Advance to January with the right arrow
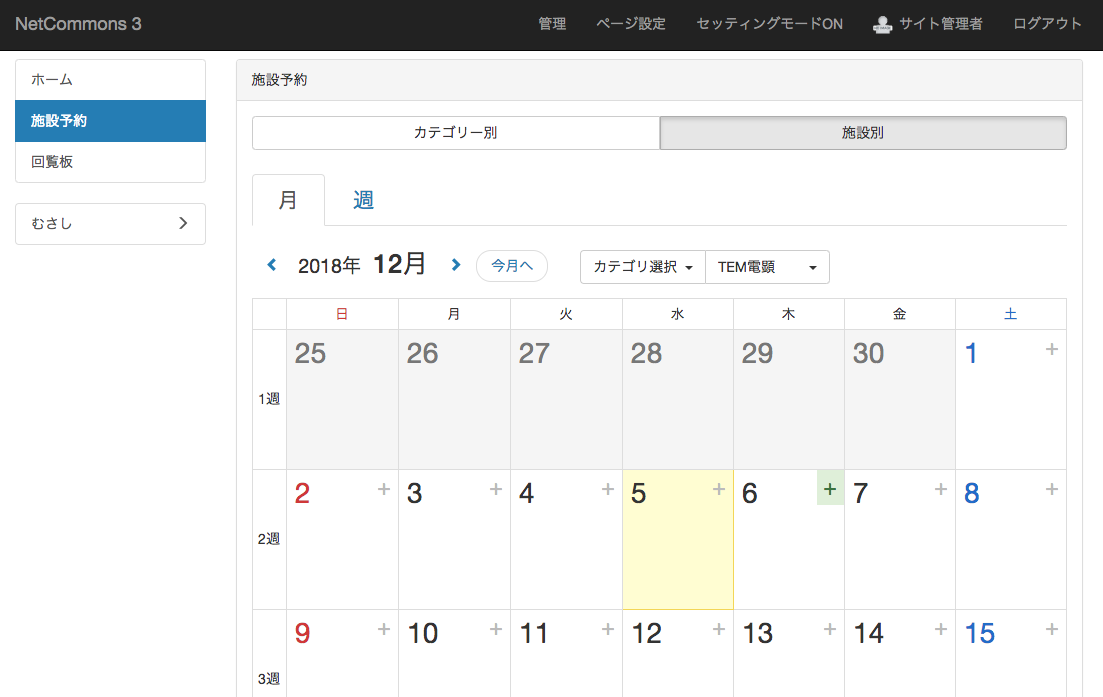1103x697 pixels. (x=456, y=265)
